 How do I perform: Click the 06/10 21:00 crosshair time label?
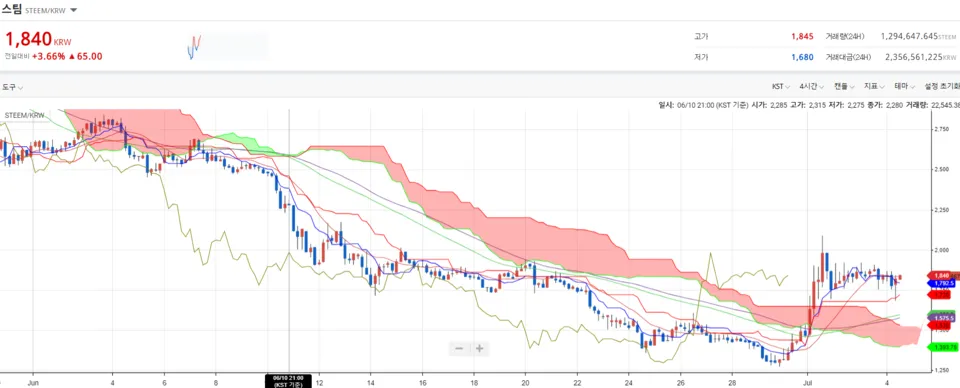(x=288, y=381)
